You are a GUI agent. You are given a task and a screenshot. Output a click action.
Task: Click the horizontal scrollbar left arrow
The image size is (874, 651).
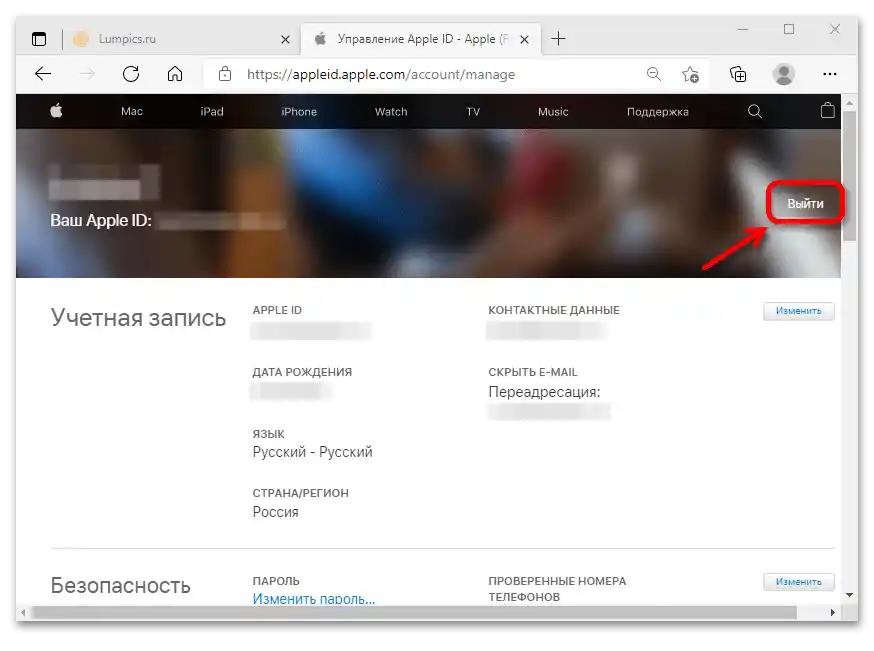[x=22, y=613]
